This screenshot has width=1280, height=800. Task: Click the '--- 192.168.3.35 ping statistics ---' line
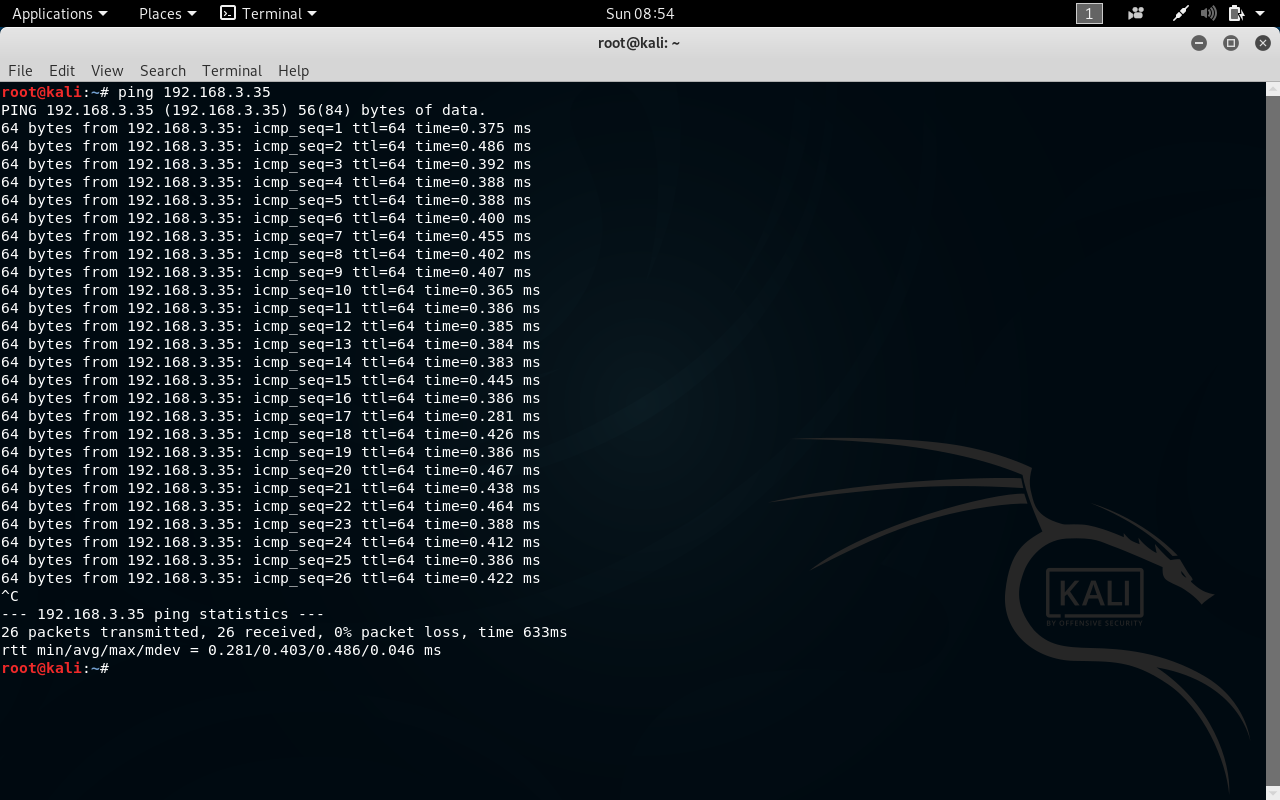click(x=163, y=614)
